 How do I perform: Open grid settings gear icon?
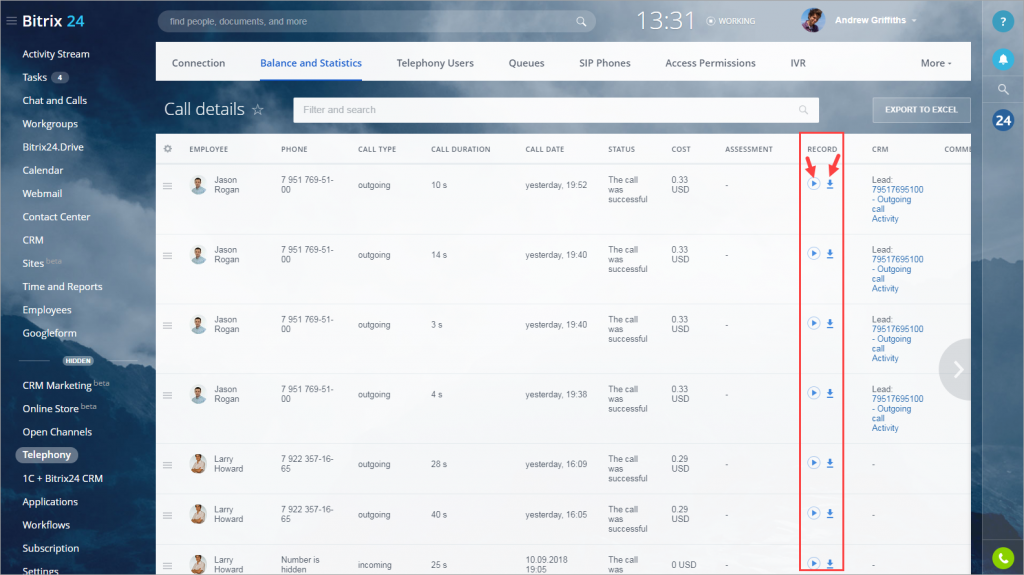pyautogui.click(x=168, y=149)
